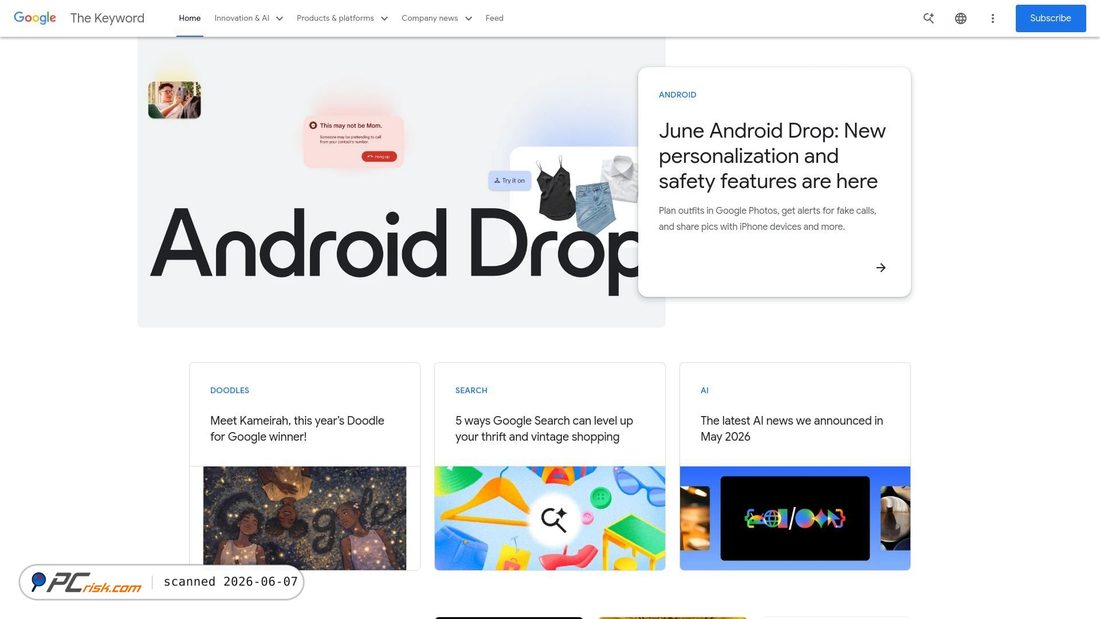Click the SEARCH category label
Image resolution: width=1100 pixels, height=619 pixels.
point(471,390)
